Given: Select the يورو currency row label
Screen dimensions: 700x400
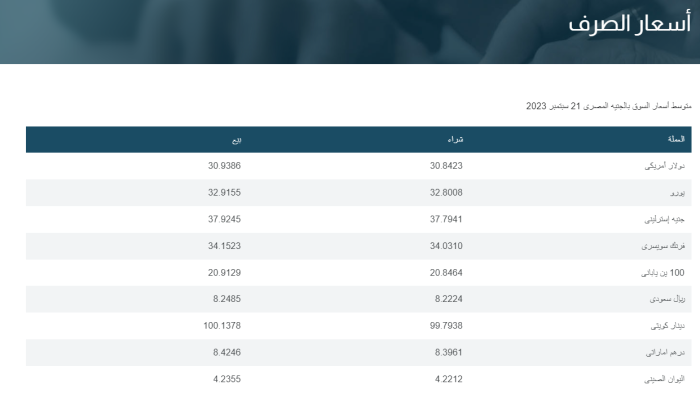Looking at the screenshot, I should 677,193.
